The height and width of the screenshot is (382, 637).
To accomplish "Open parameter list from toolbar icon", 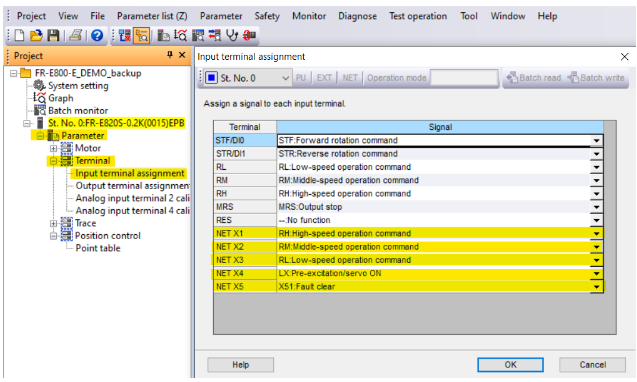I will pyautogui.click(x=163, y=35).
